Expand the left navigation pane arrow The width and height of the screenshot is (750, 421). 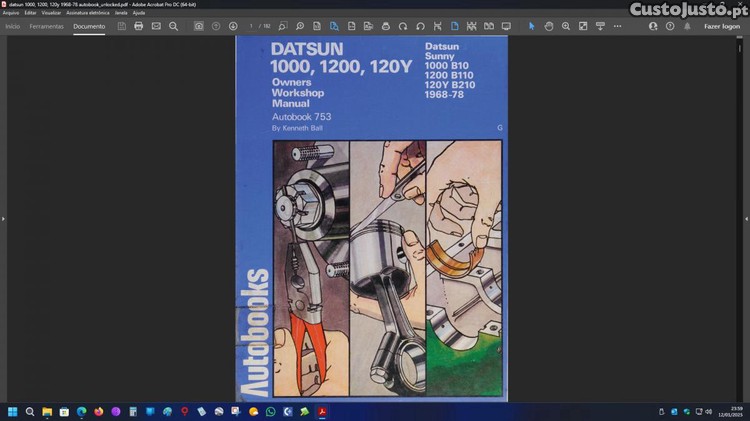3,218
